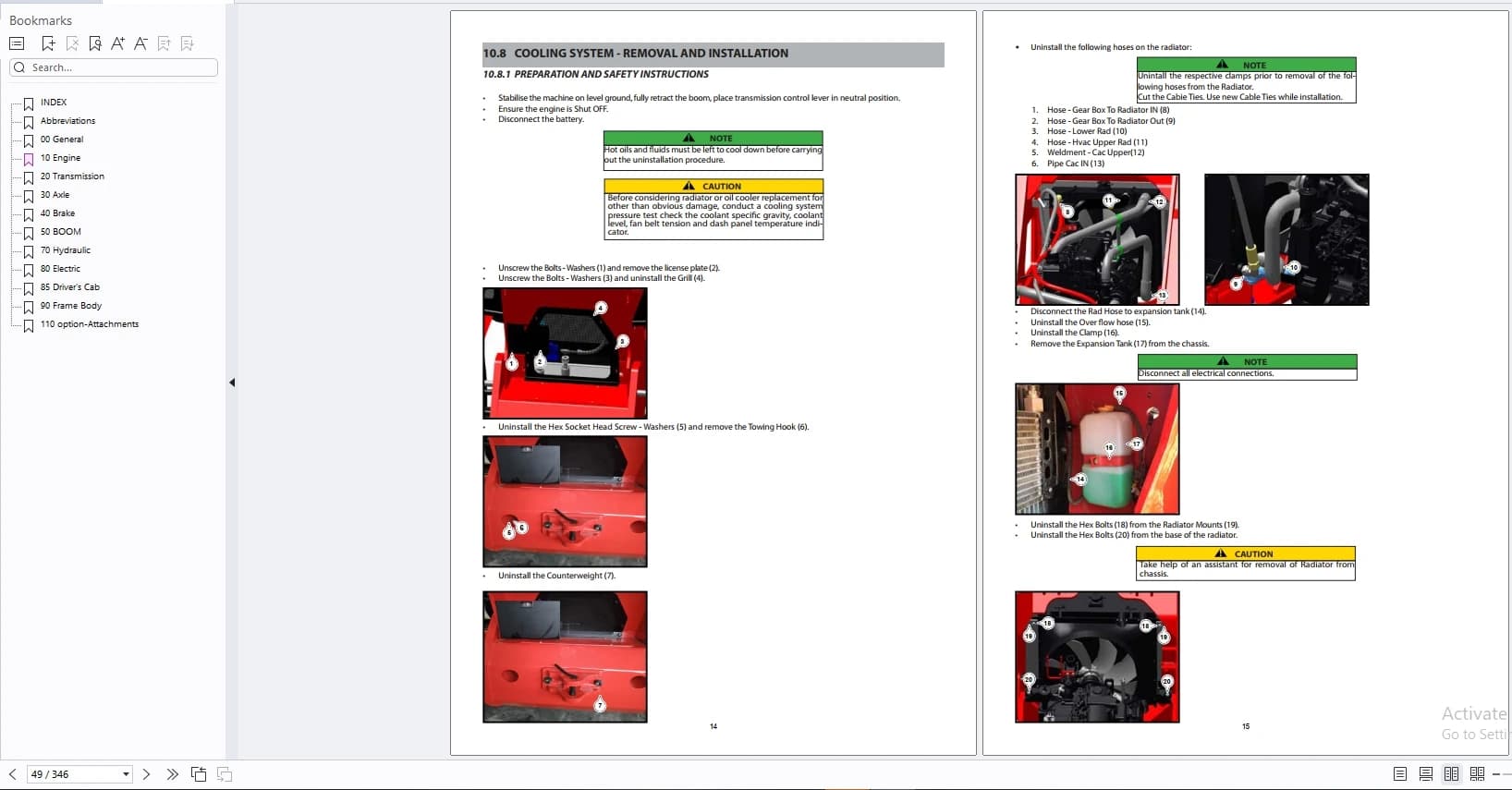Screen dimensions: 1512x790
Task: Switch to two-page continuous view
Action: 1477,774
